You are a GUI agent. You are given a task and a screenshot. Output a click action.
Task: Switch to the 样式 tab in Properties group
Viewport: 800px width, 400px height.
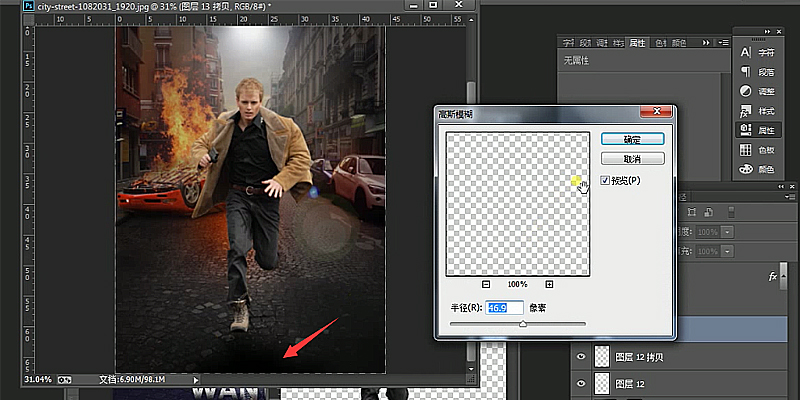click(618, 43)
